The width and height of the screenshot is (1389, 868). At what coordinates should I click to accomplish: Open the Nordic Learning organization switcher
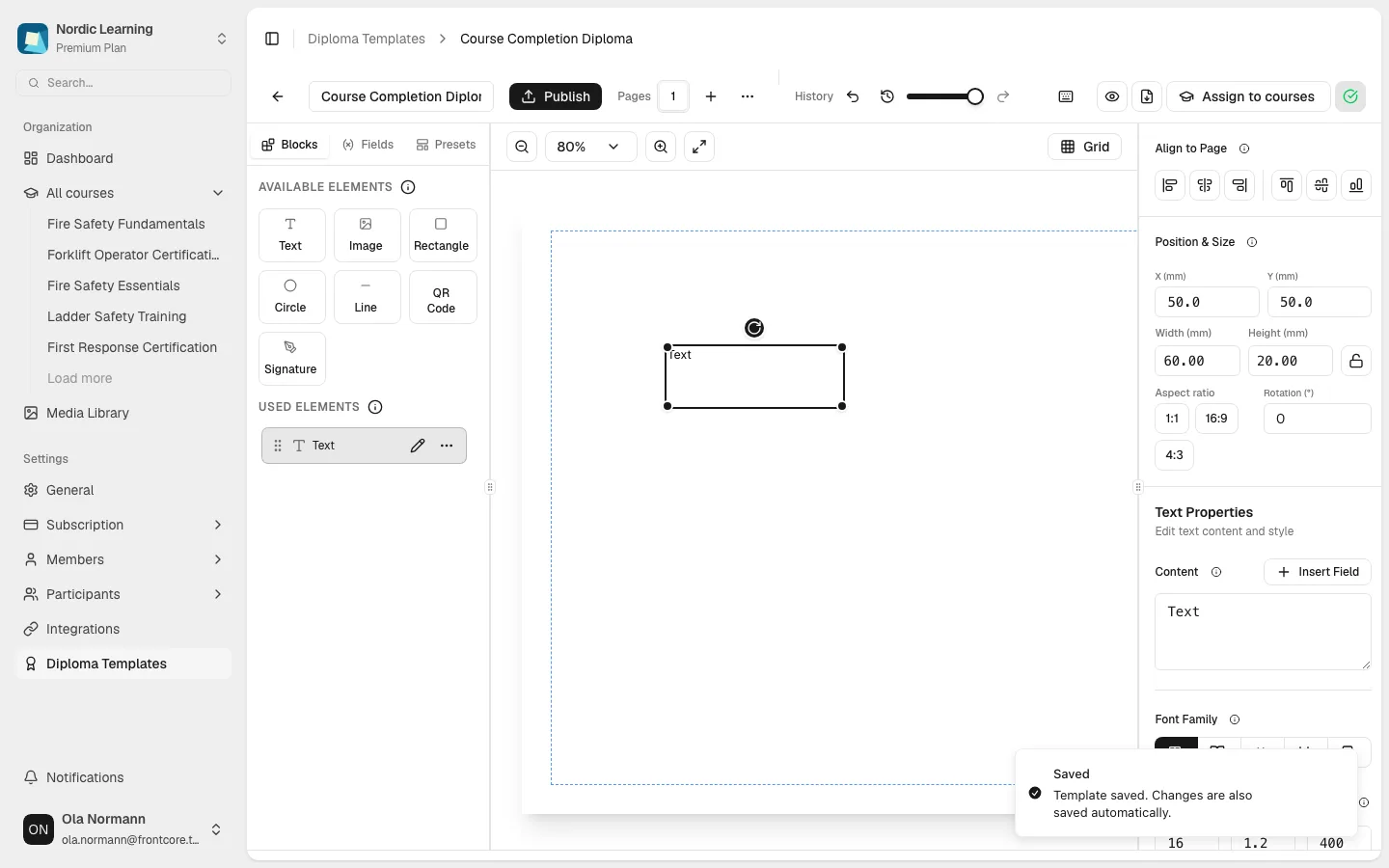[123, 39]
